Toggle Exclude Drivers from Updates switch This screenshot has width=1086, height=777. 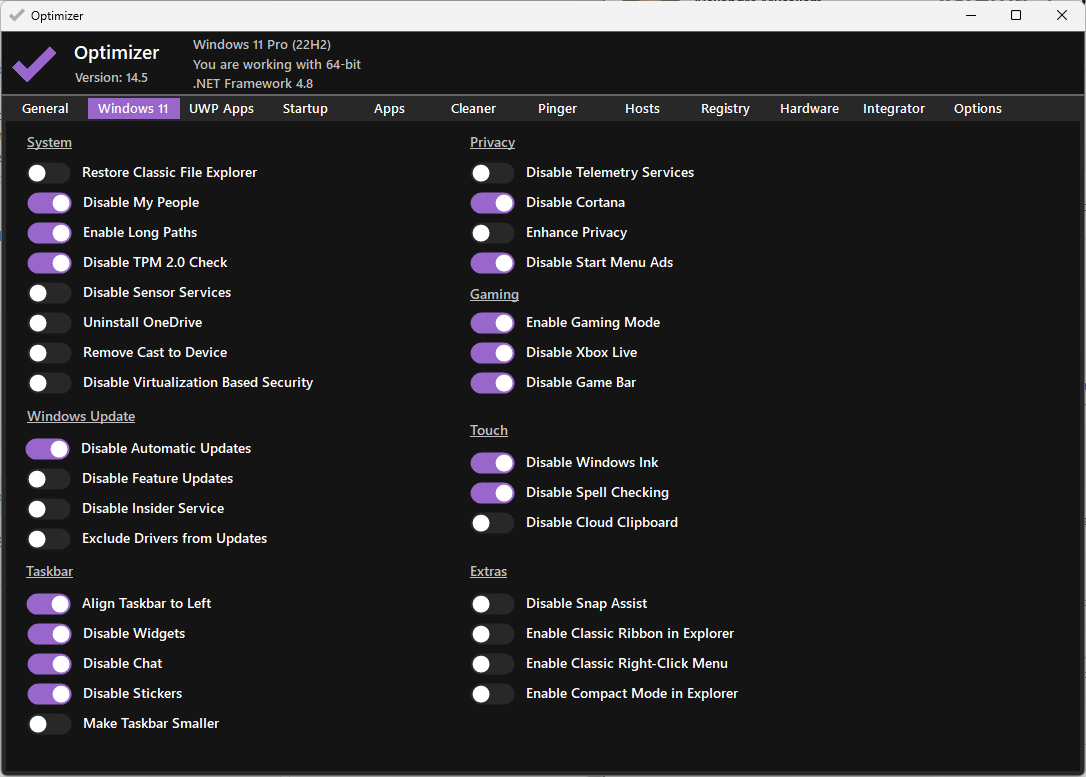[48, 539]
